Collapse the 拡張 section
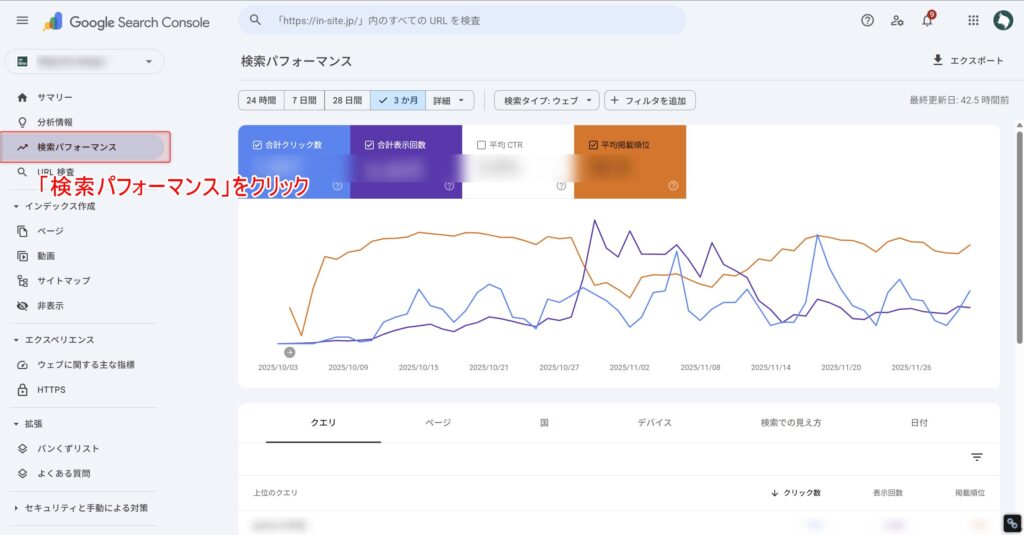 [28, 424]
